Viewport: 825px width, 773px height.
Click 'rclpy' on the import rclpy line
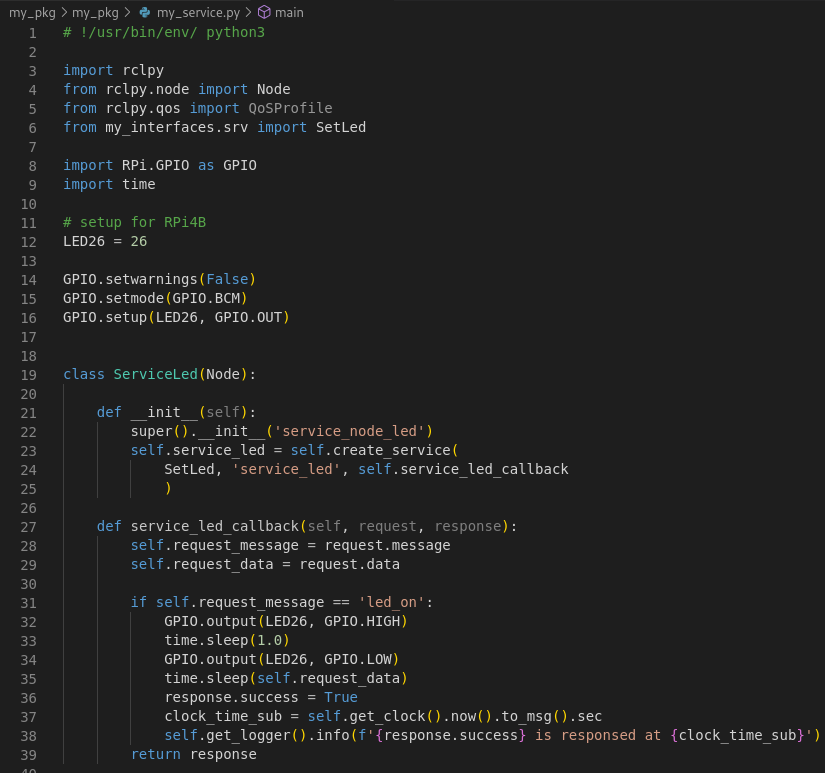(x=143, y=71)
